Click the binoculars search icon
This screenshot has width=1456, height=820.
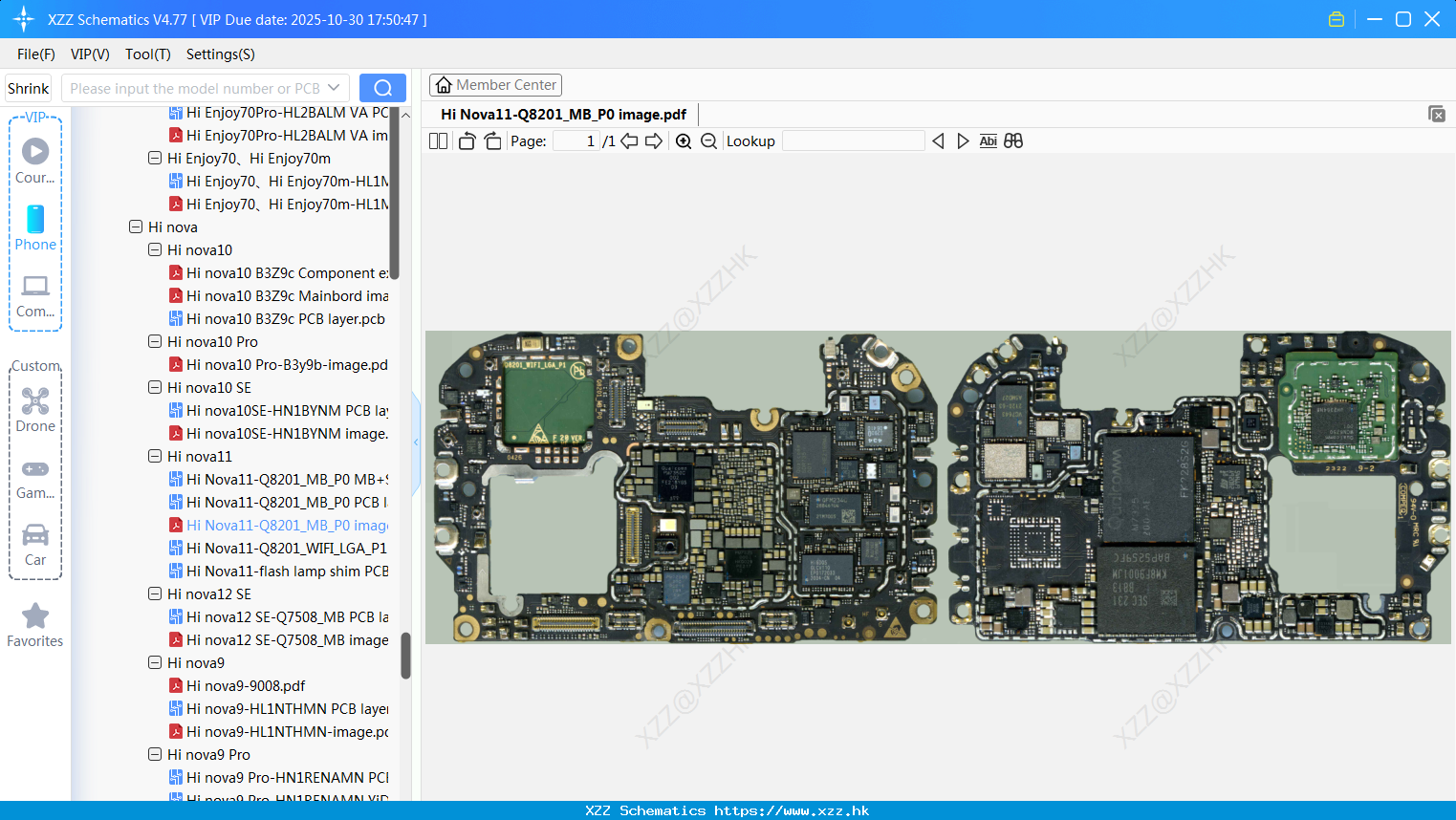point(1013,141)
